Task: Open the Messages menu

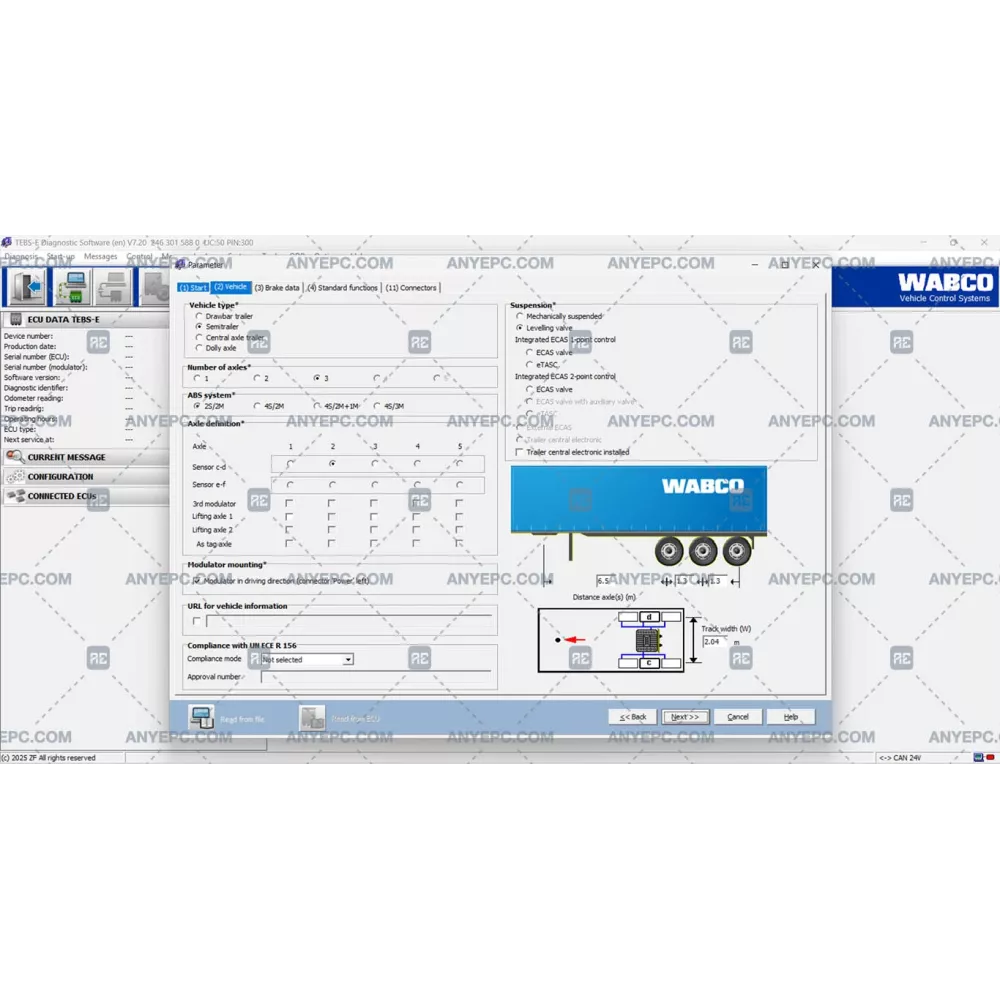Action: pyautogui.click(x=100, y=257)
